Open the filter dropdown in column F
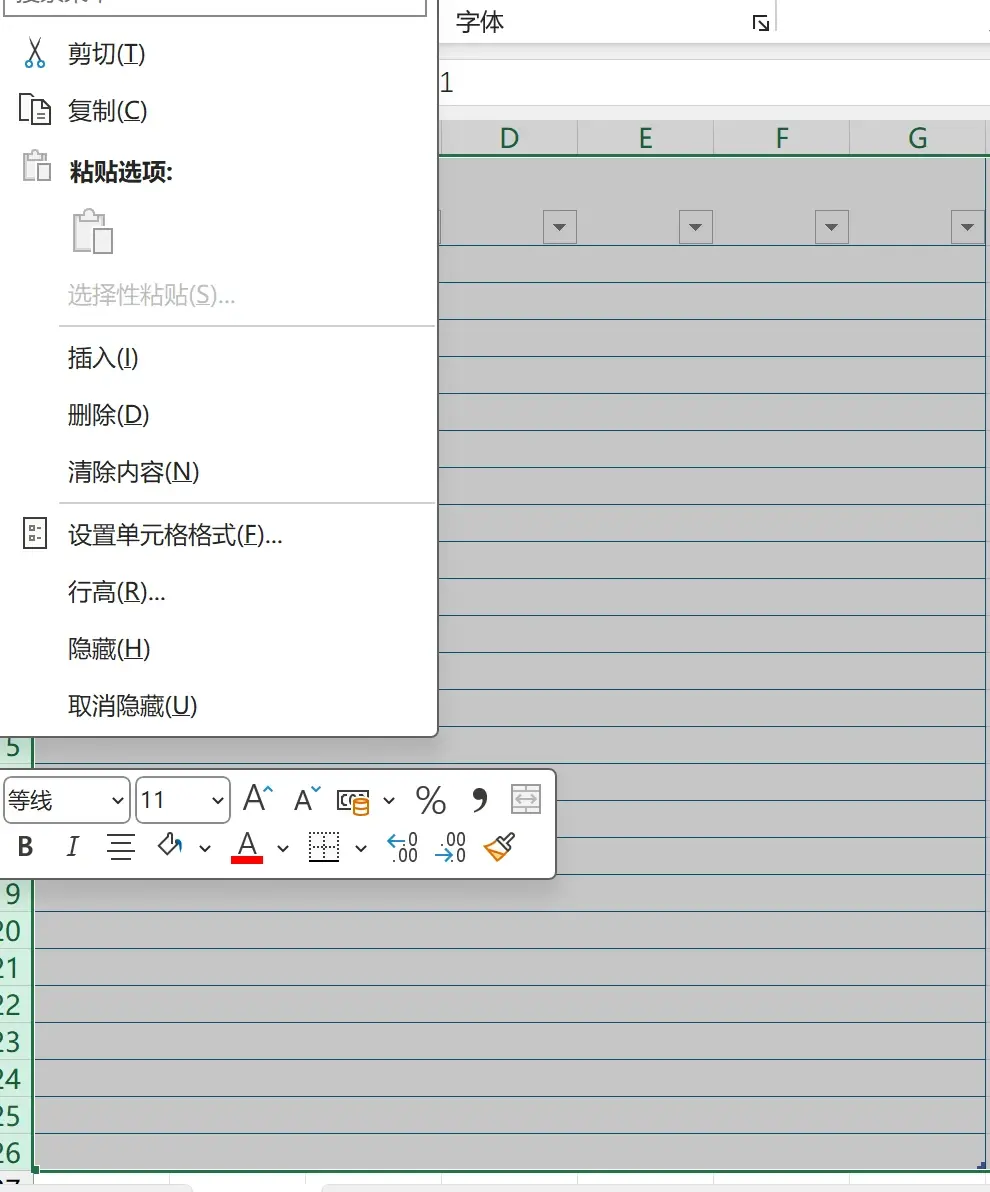 click(x=831, y=227)
